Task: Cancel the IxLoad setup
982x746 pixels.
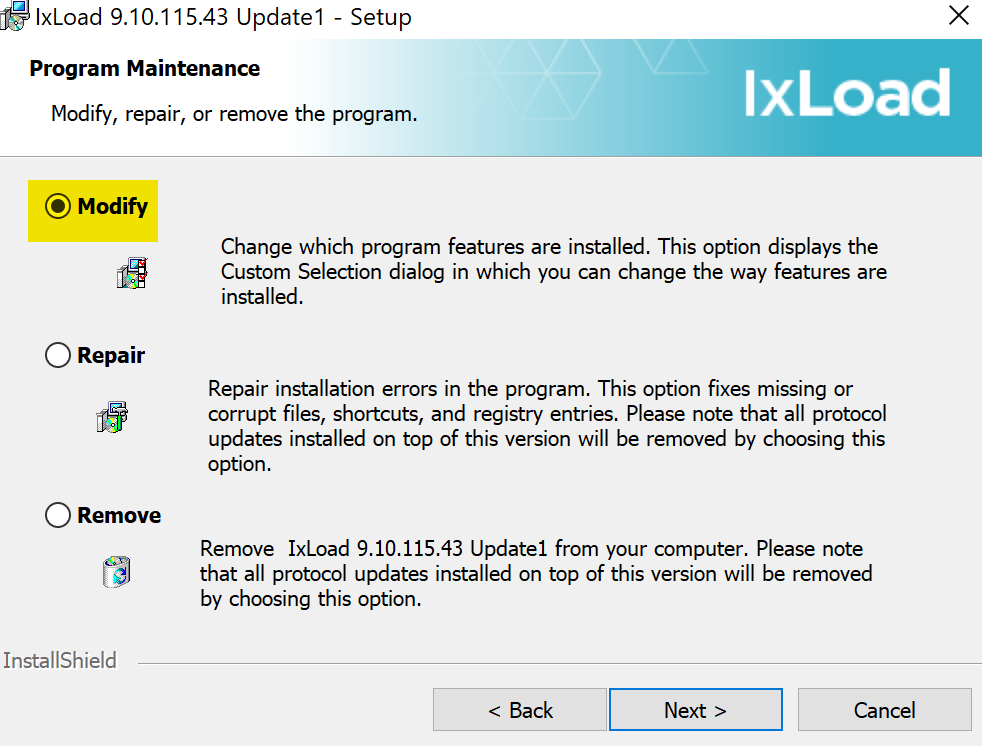Action: pos(884,710)
